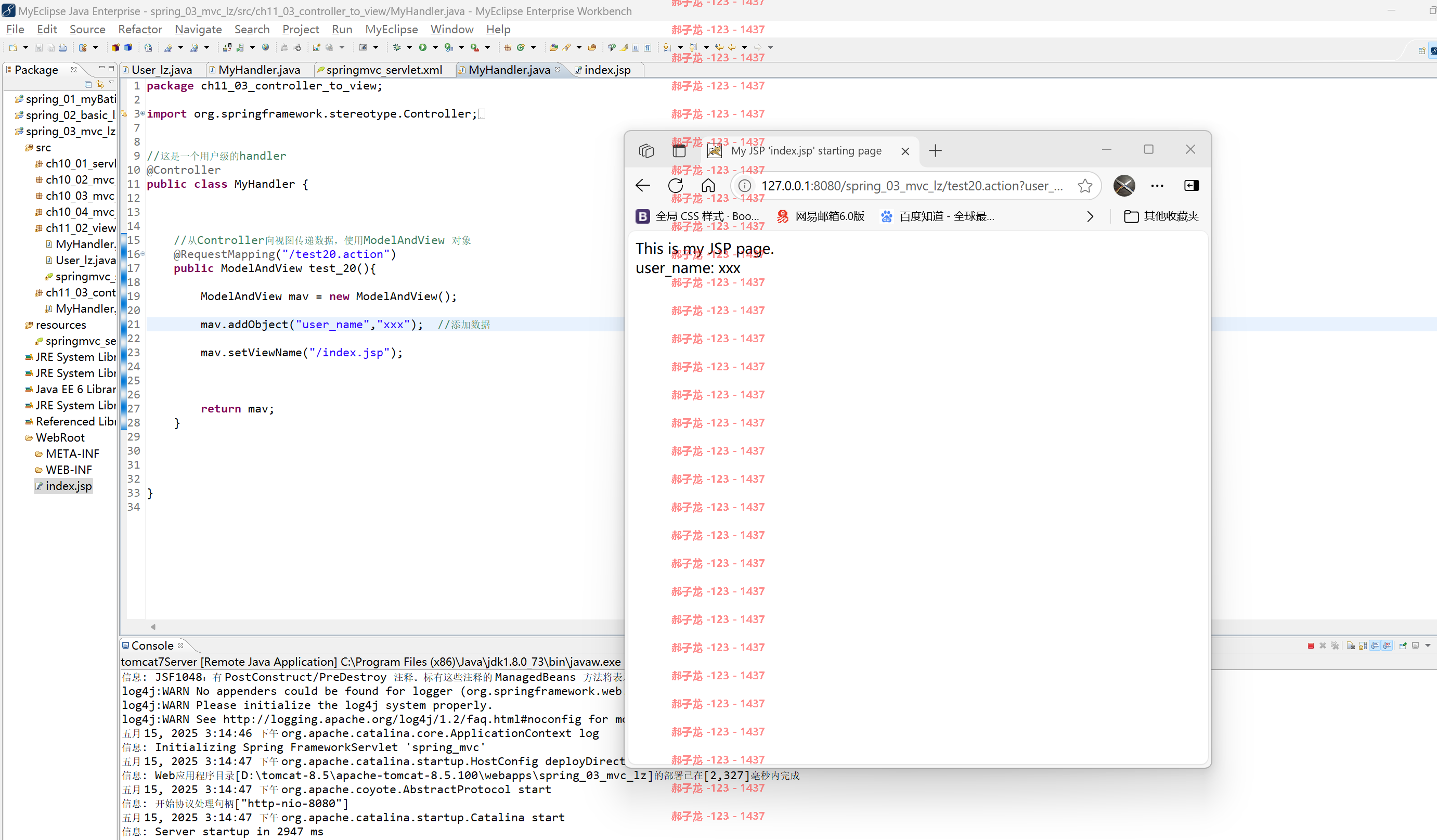Click the Last Edit Location arrow icon
Screen dimensions: 1437x840
pos(719,47)
